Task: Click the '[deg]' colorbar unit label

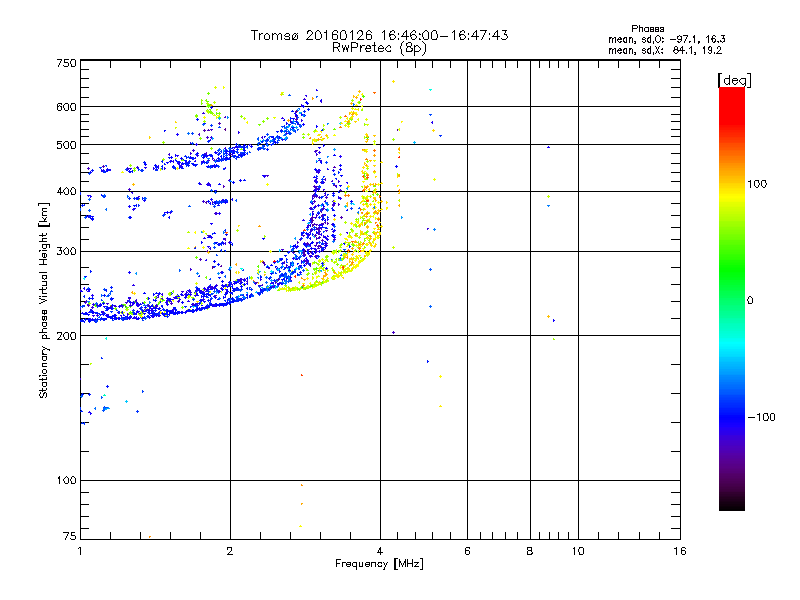Action: 734,80
